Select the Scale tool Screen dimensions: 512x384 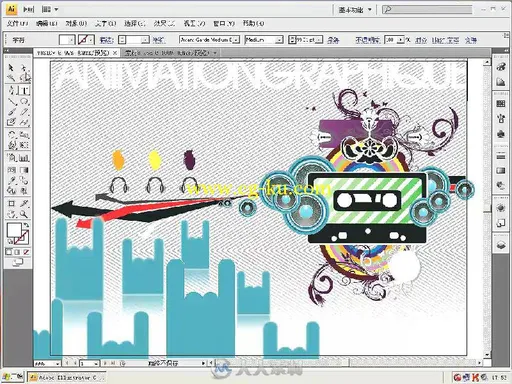click(x=24, y=134)
